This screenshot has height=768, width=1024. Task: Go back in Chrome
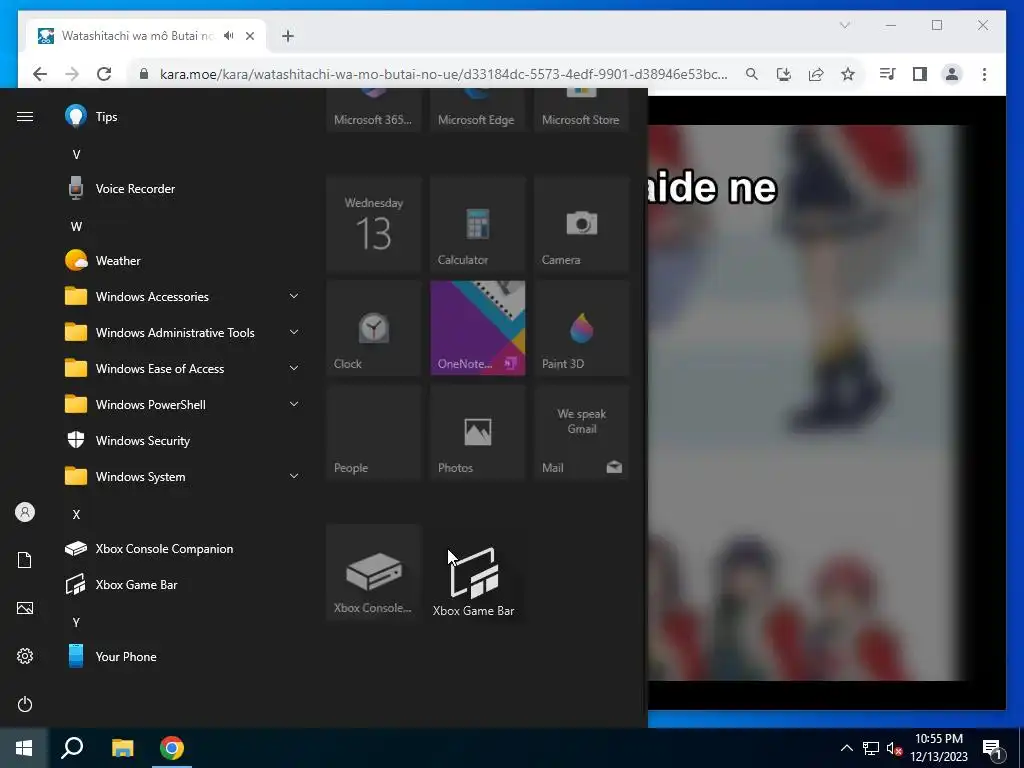click(x=40, y=74)
